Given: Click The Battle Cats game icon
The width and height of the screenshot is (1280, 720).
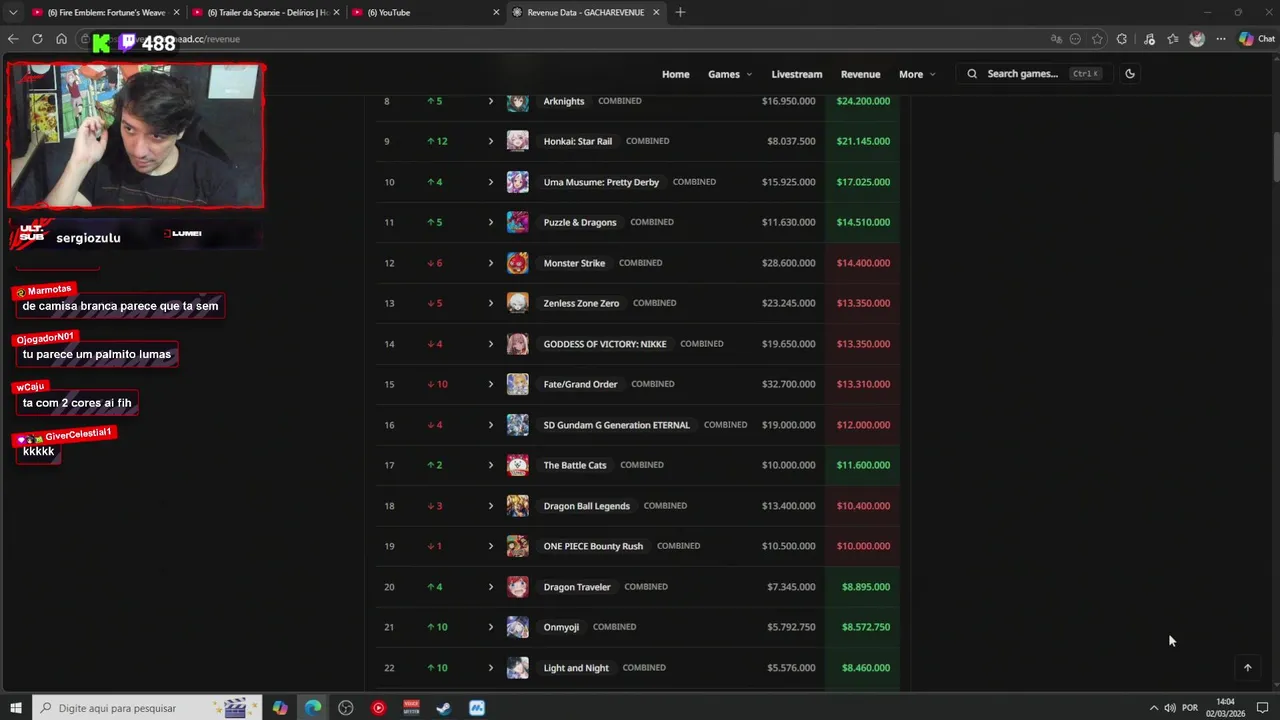Looking at the screenshot, I should pos(517,465).
